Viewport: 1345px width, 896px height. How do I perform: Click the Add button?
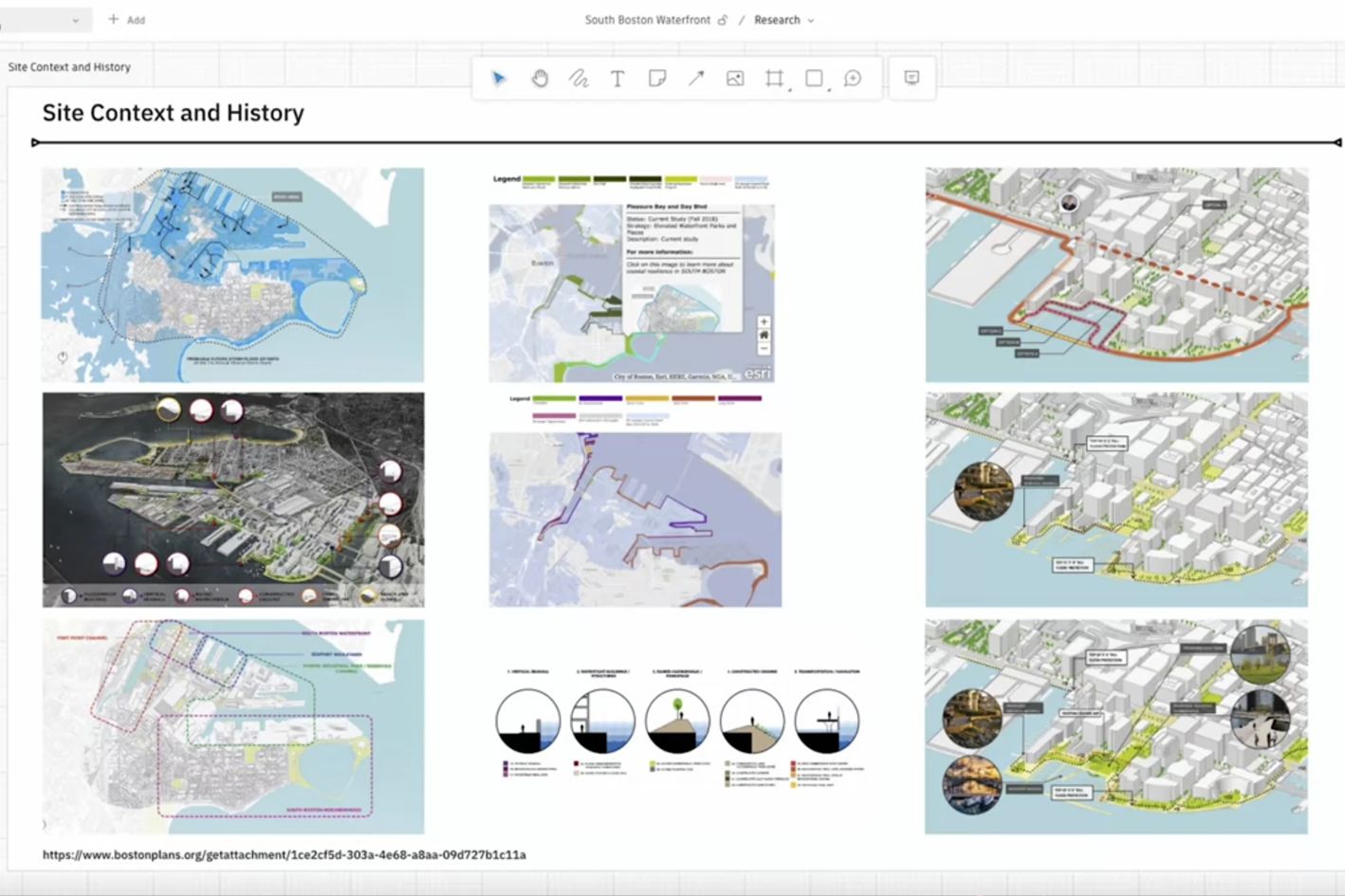click(124, 19)
